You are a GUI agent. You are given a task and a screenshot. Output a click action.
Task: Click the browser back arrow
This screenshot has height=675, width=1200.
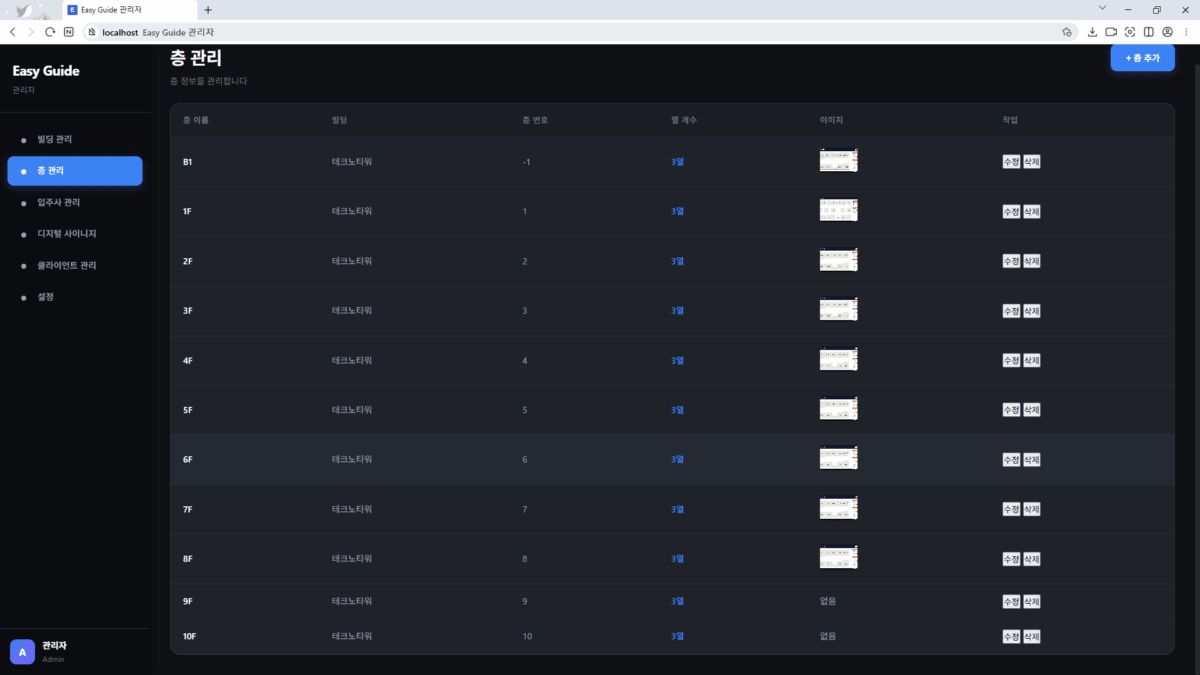point(12,32)
